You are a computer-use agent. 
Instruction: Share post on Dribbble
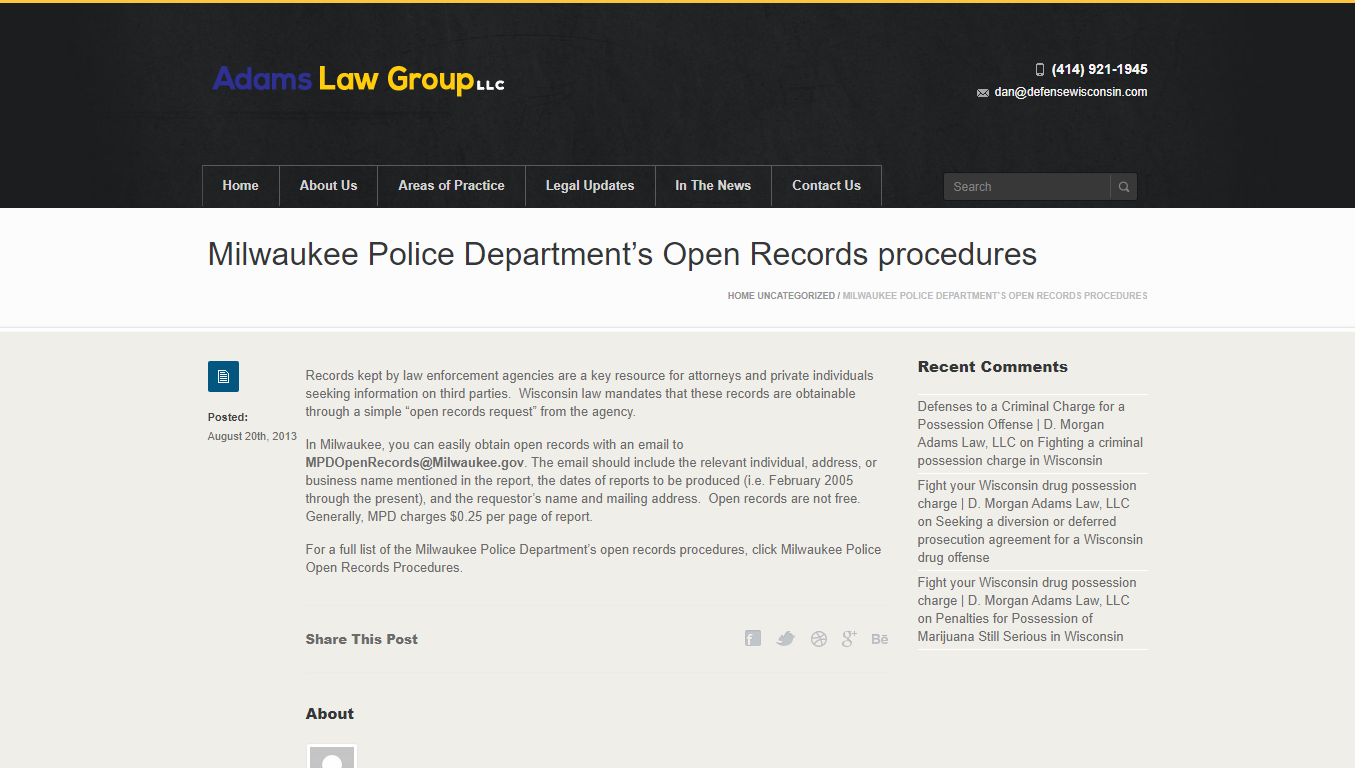point(819,639)
